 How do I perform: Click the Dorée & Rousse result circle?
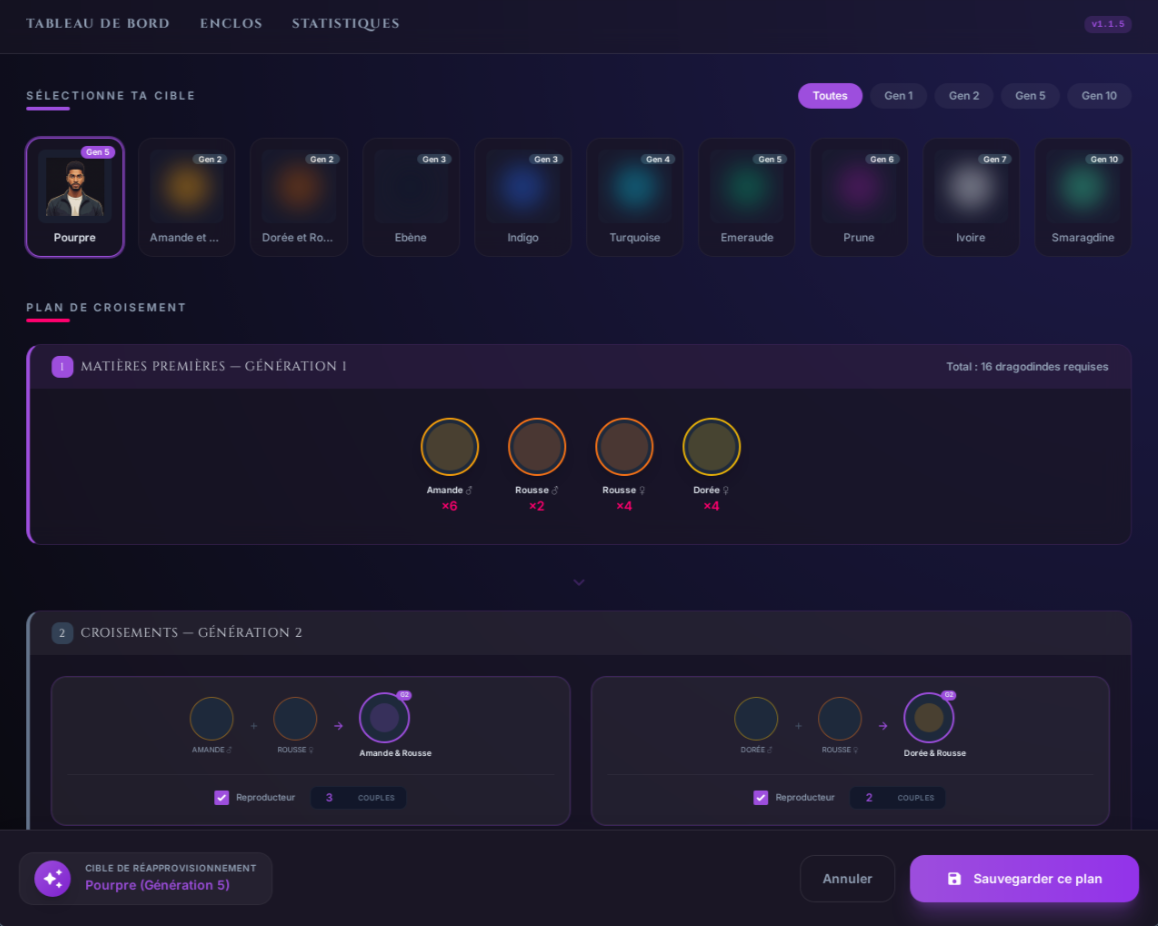(928, 718)
